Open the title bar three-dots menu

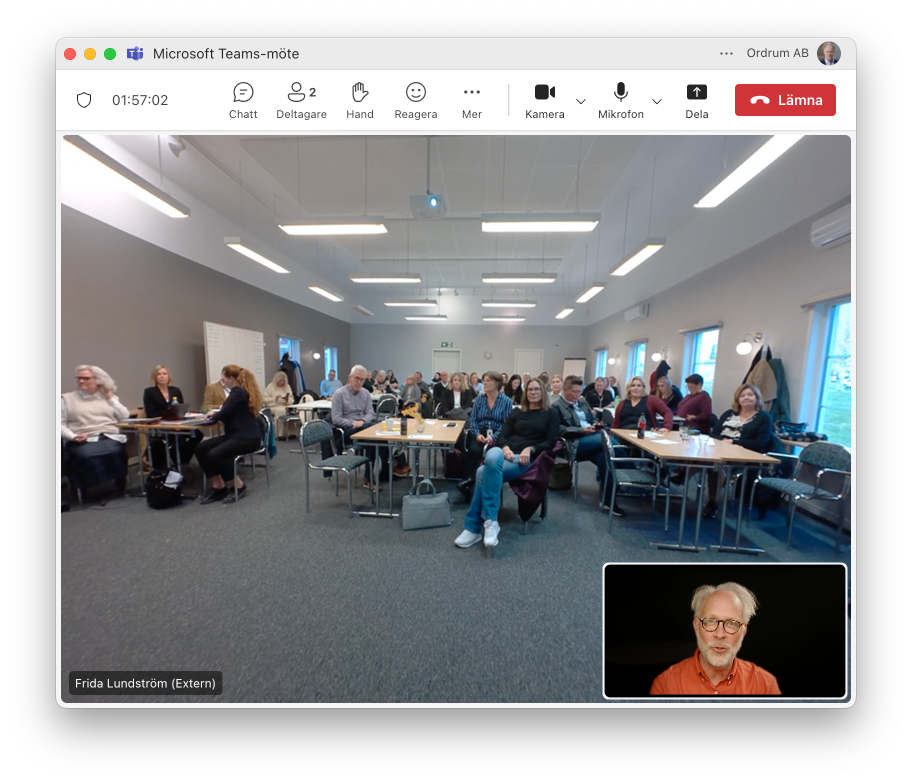pyautogui.click(x=726, y=54)
